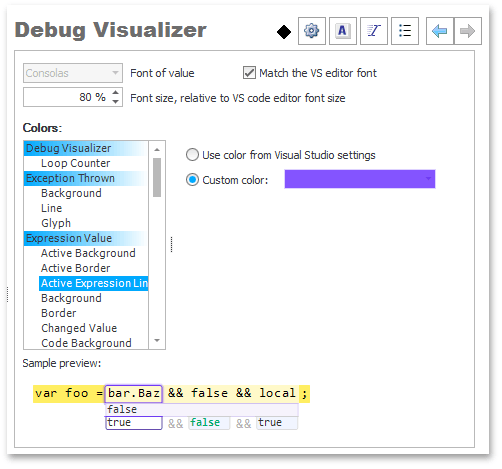
Task: Choose Active Background color item
Action: [x=88, y=253]
